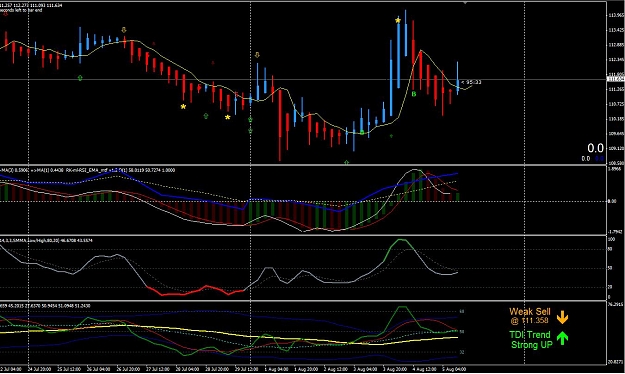Click the highlighted current price tag on the axis
The width and height of the screenshot is (625, 374).
615,79
